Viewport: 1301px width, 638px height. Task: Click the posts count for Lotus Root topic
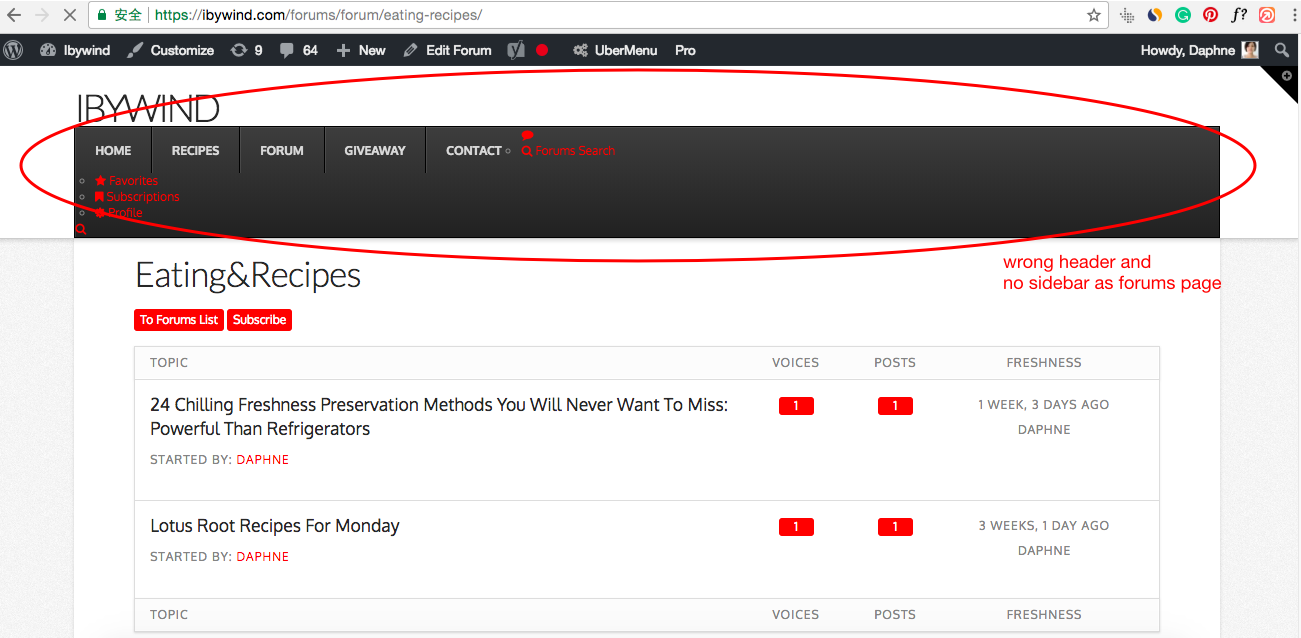[x=895, y=527]
